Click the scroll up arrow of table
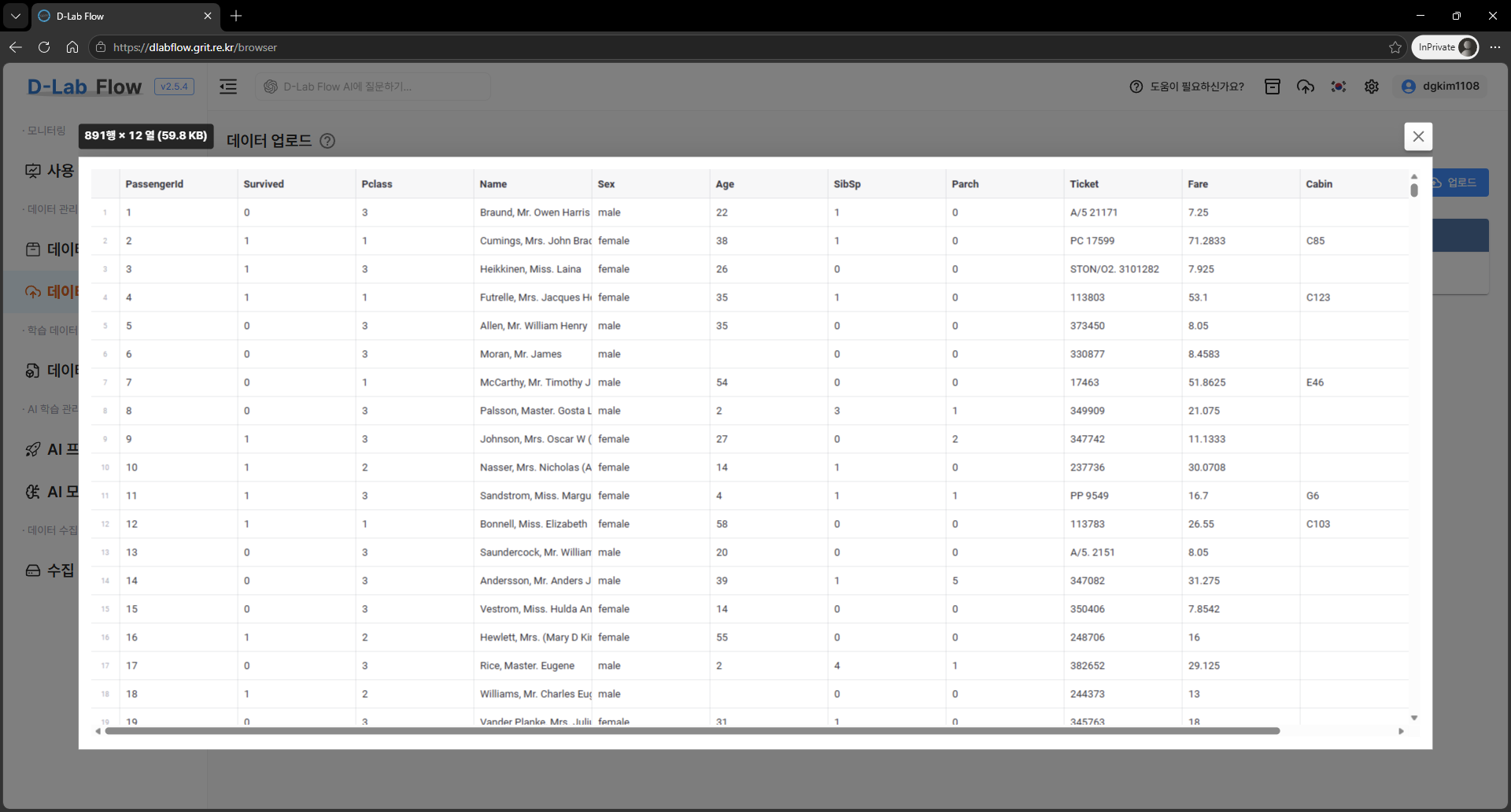The height and width of the screenshot is (812, 1511). (1414, 176)
